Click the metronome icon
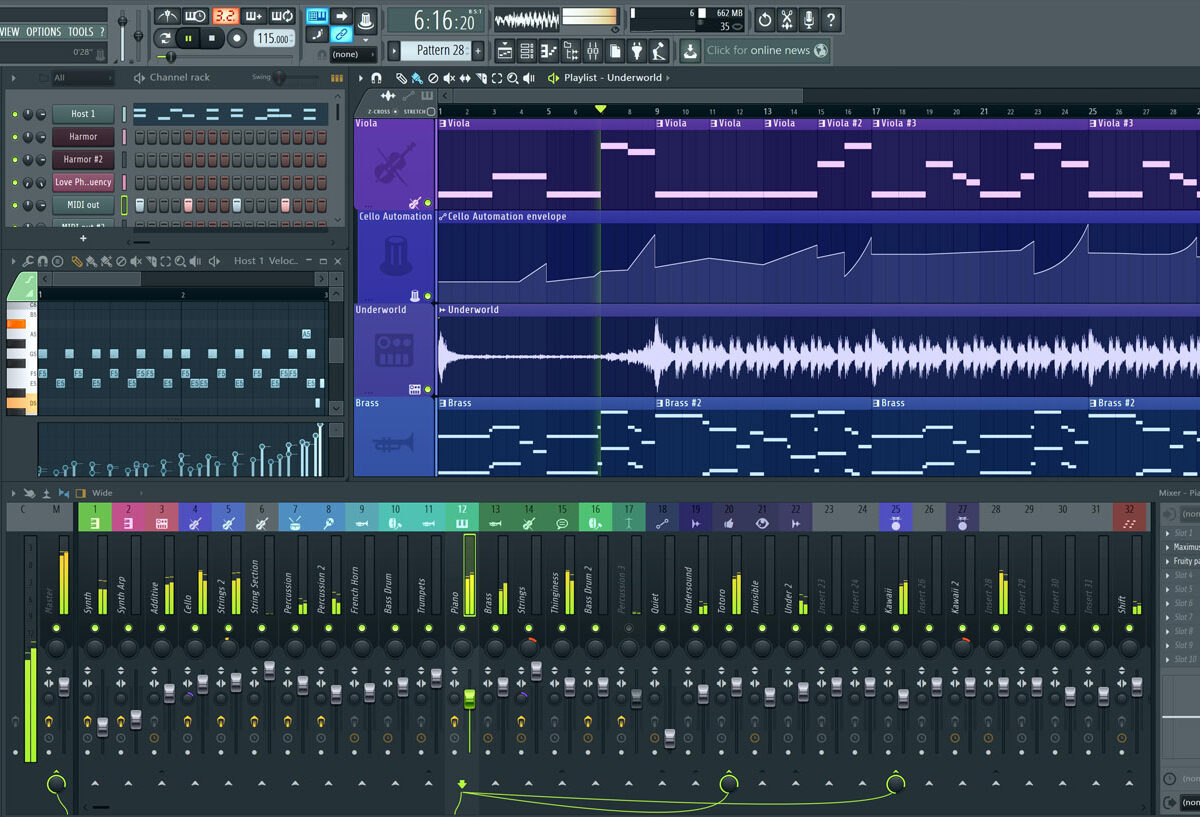 (167, 17)
